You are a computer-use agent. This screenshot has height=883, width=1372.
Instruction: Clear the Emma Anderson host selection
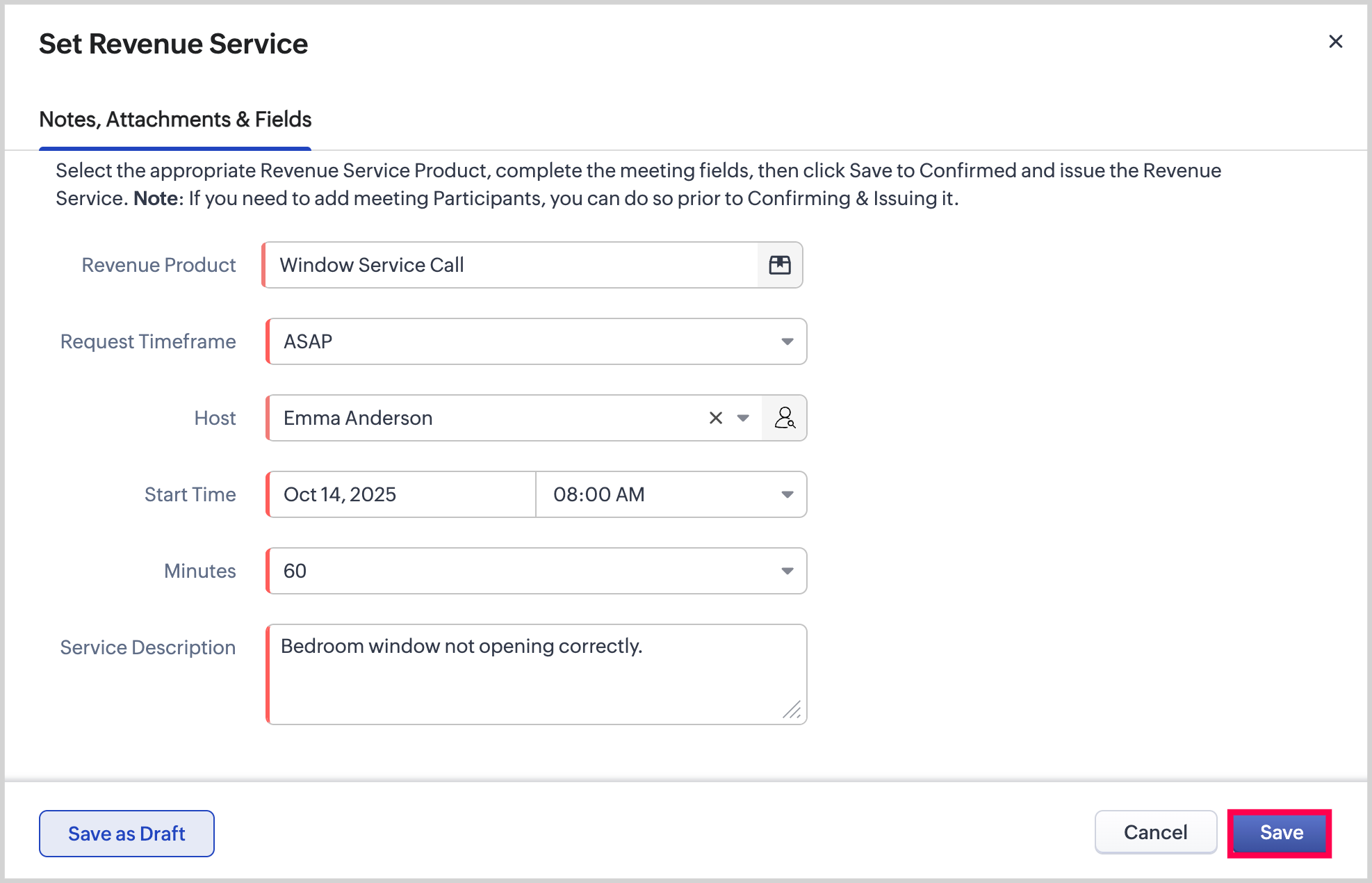(x=716, y=418)
